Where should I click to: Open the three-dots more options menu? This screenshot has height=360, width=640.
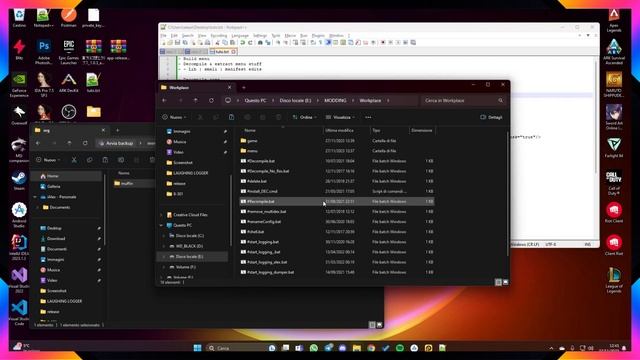click(368, 117)
